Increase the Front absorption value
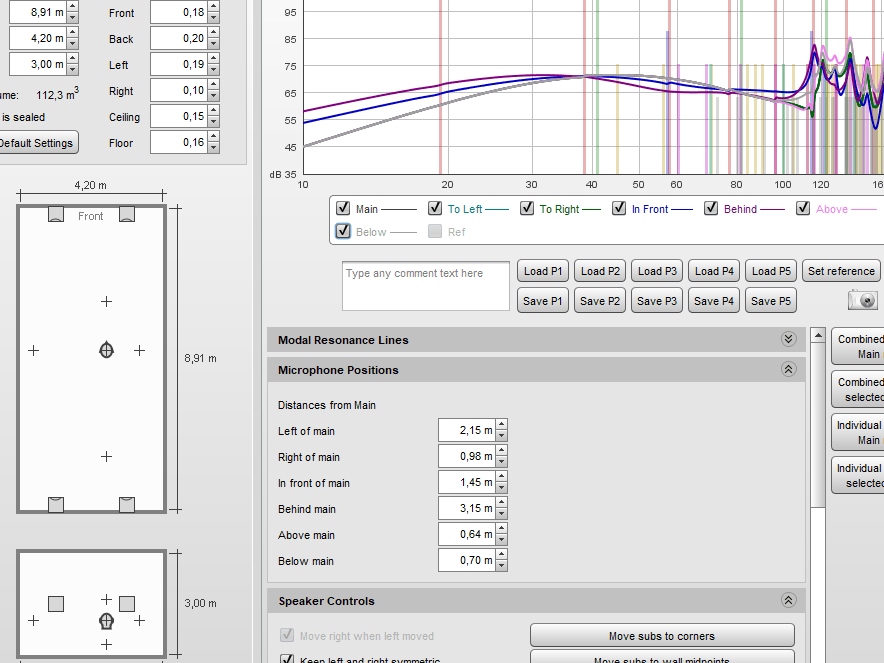The image size is (884, 663). (213, 7)
